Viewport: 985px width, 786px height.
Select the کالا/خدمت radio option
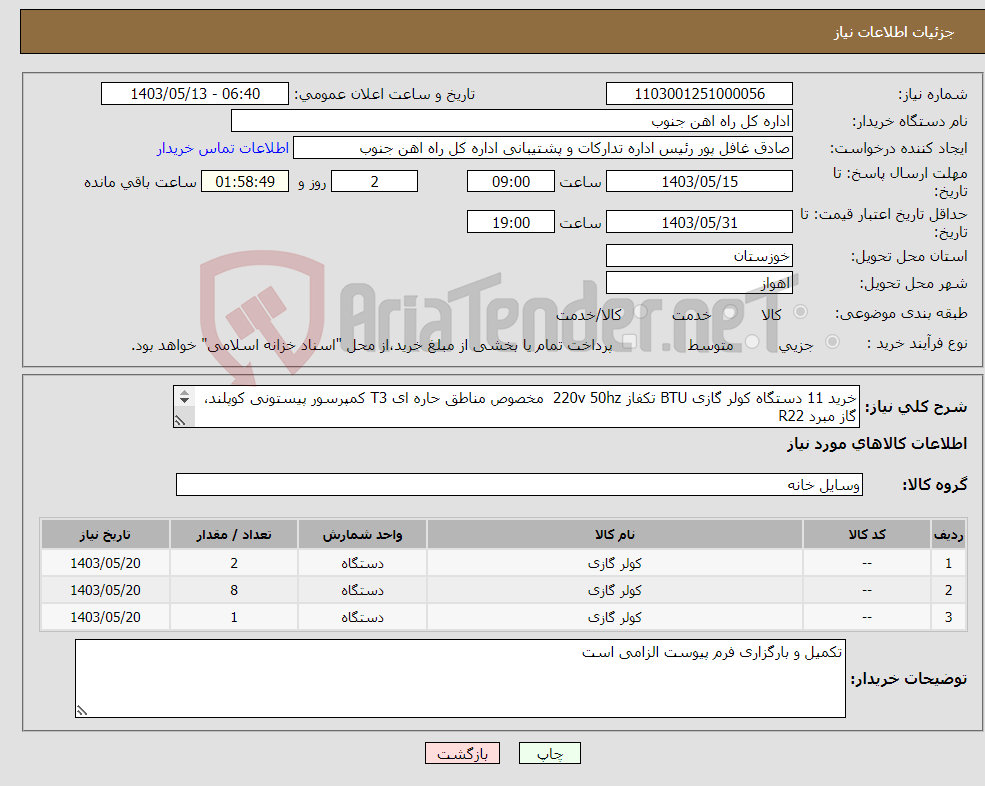pos(640,312)
